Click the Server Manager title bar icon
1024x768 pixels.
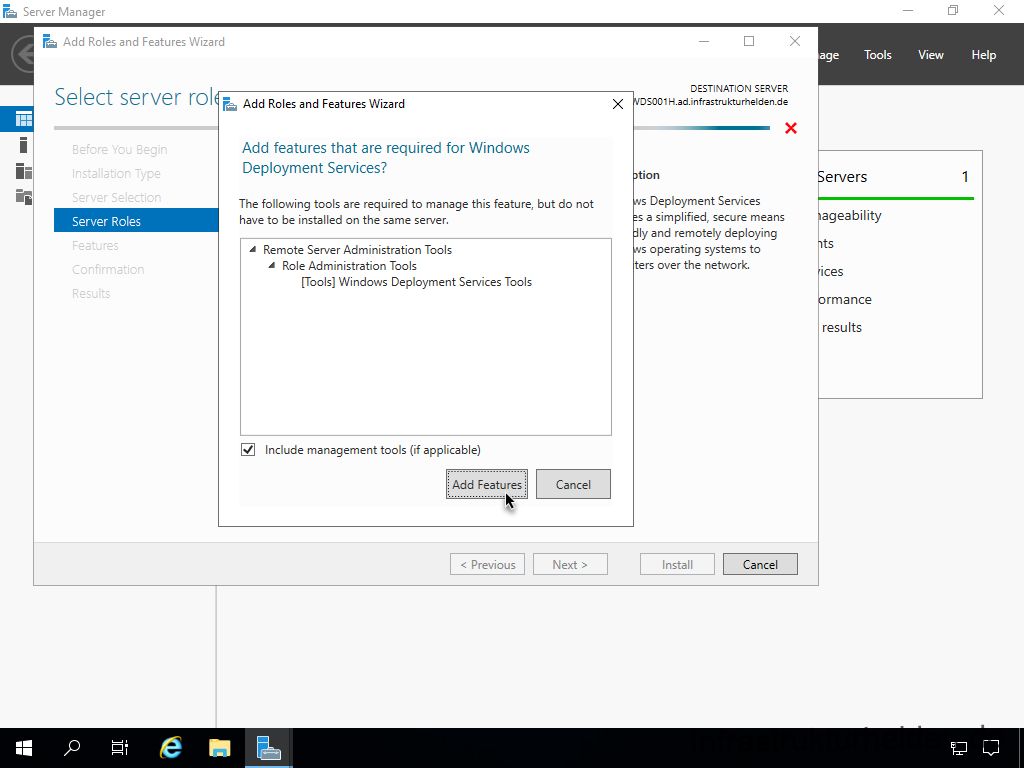(10, 11)
